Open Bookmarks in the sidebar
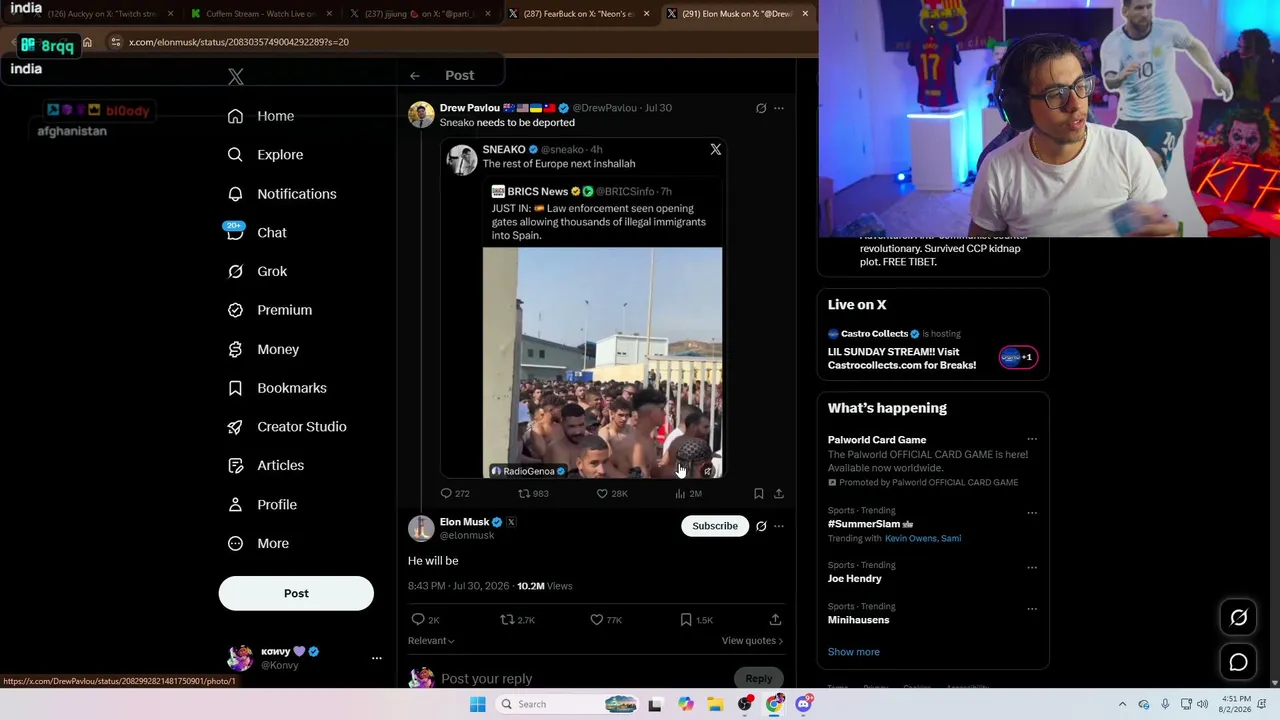The image size is (1280, 720). point(276,388)
